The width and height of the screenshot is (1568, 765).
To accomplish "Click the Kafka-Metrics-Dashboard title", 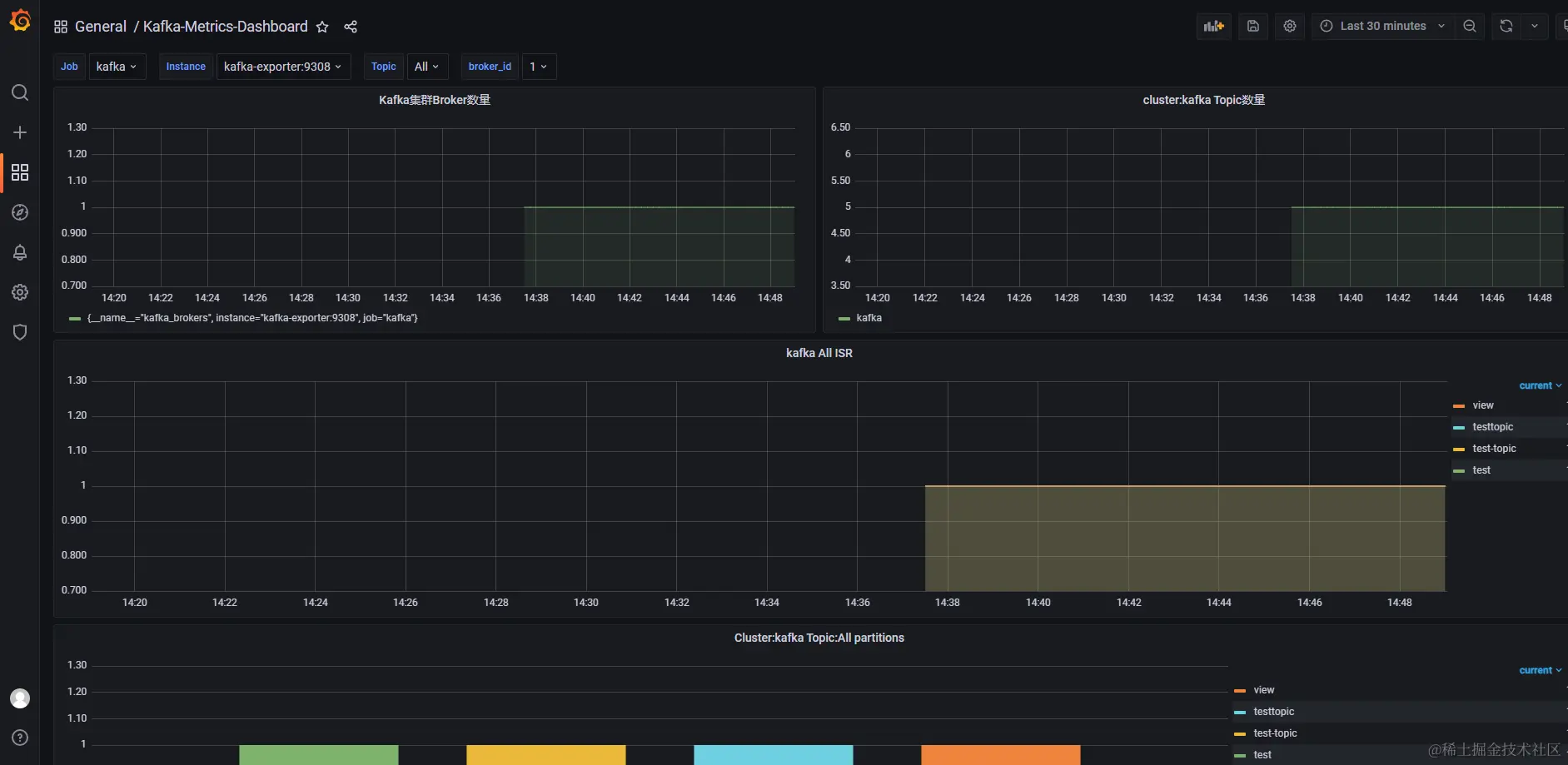I will pos(225,27).
